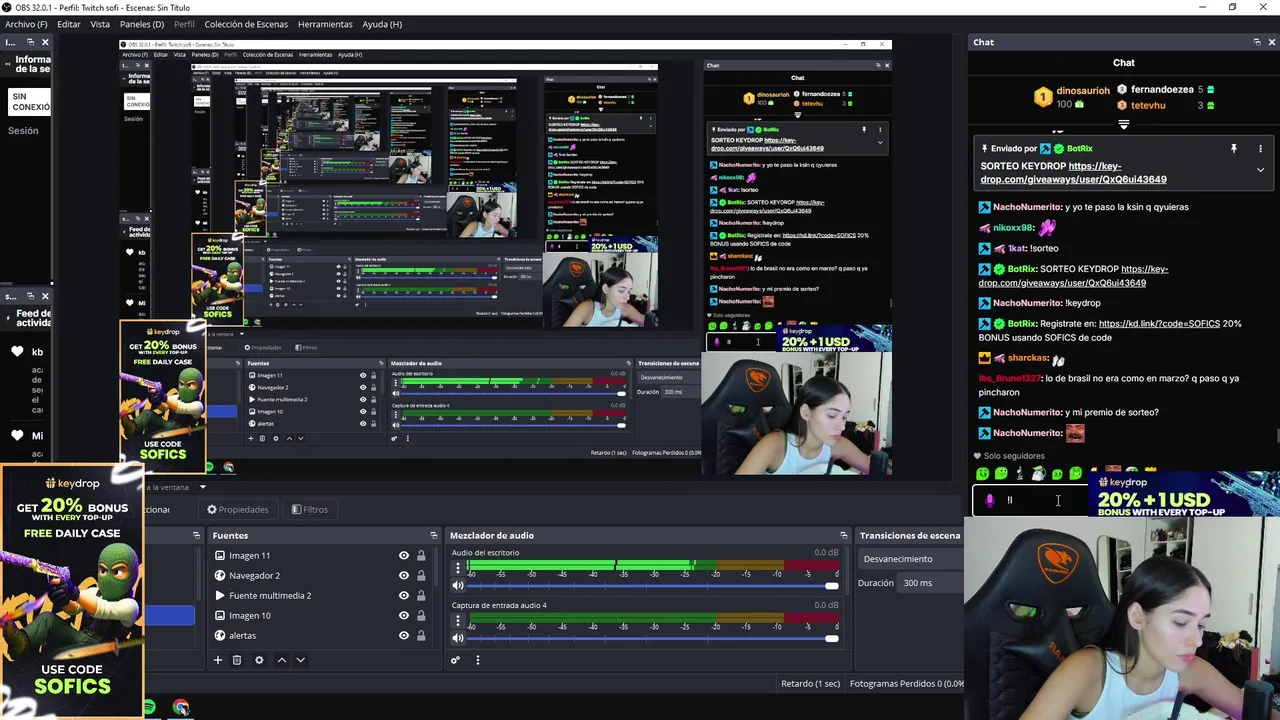Click the Retardo (1 sec) status text
Image resolution: width=1280 pixels, height=720 pixels.
pyautogui.click(x=810, y=684)
